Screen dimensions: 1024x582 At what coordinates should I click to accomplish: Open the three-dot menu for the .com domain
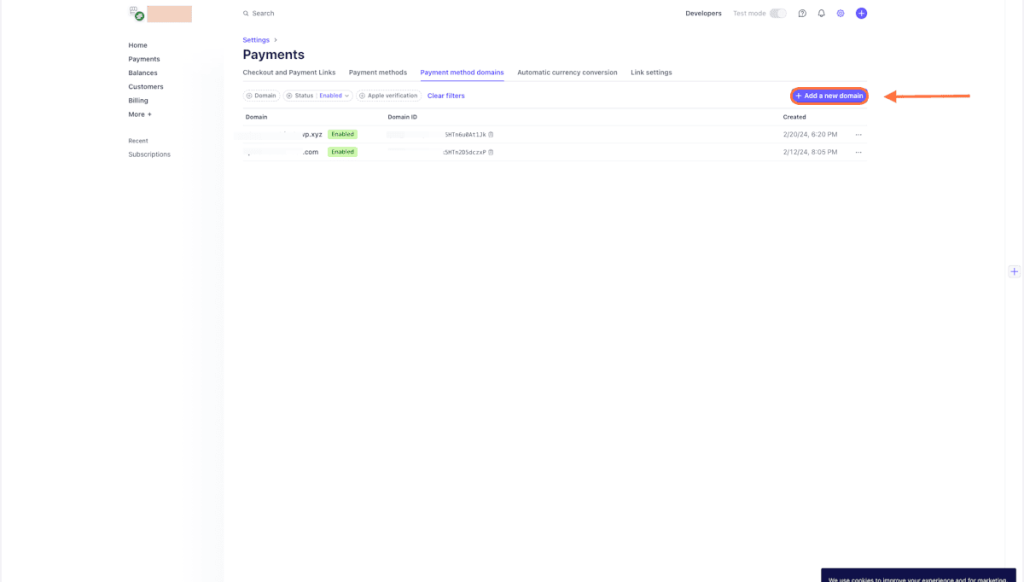[x=858, y=152]
